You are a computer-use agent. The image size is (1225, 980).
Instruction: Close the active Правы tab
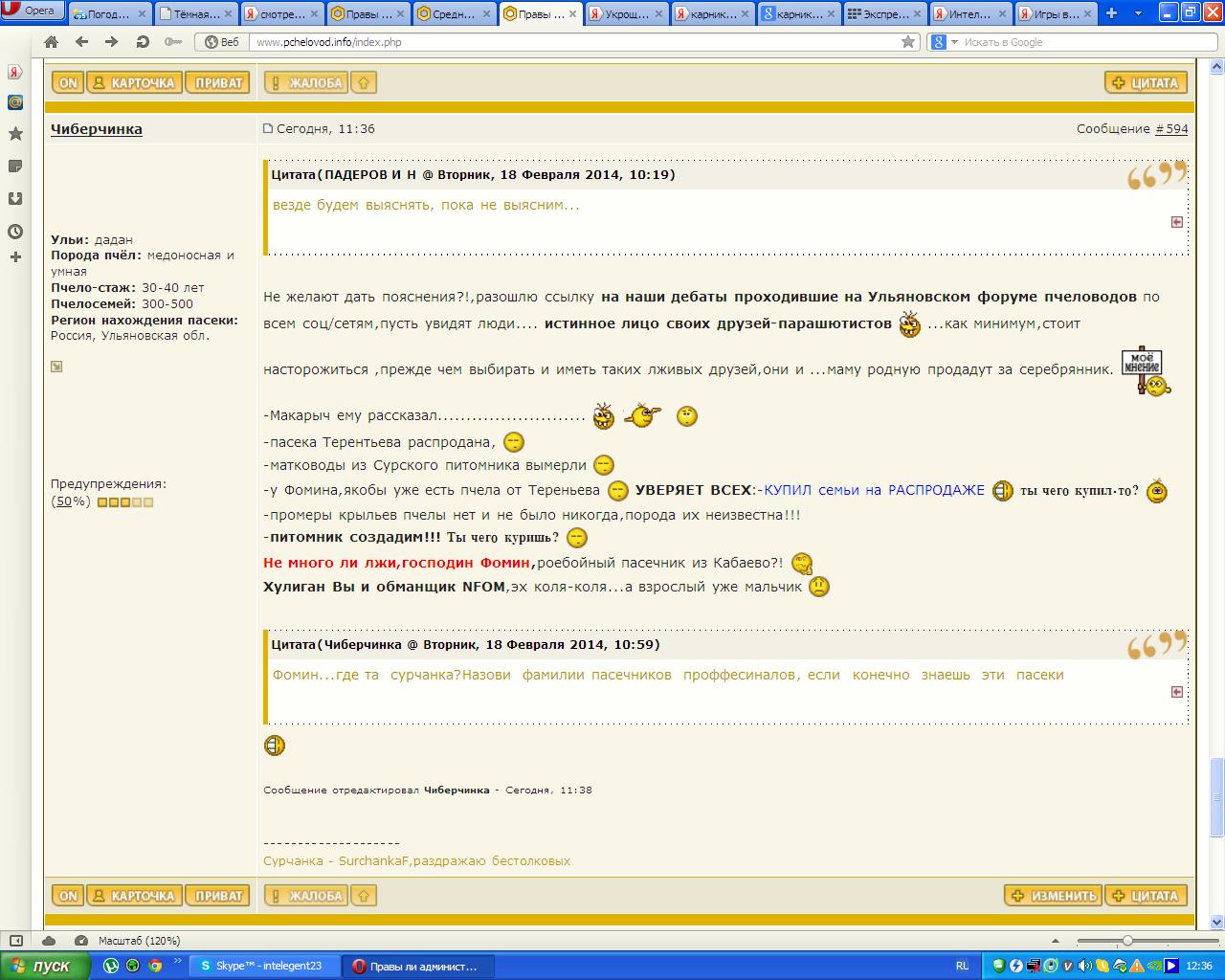[572, 13]
